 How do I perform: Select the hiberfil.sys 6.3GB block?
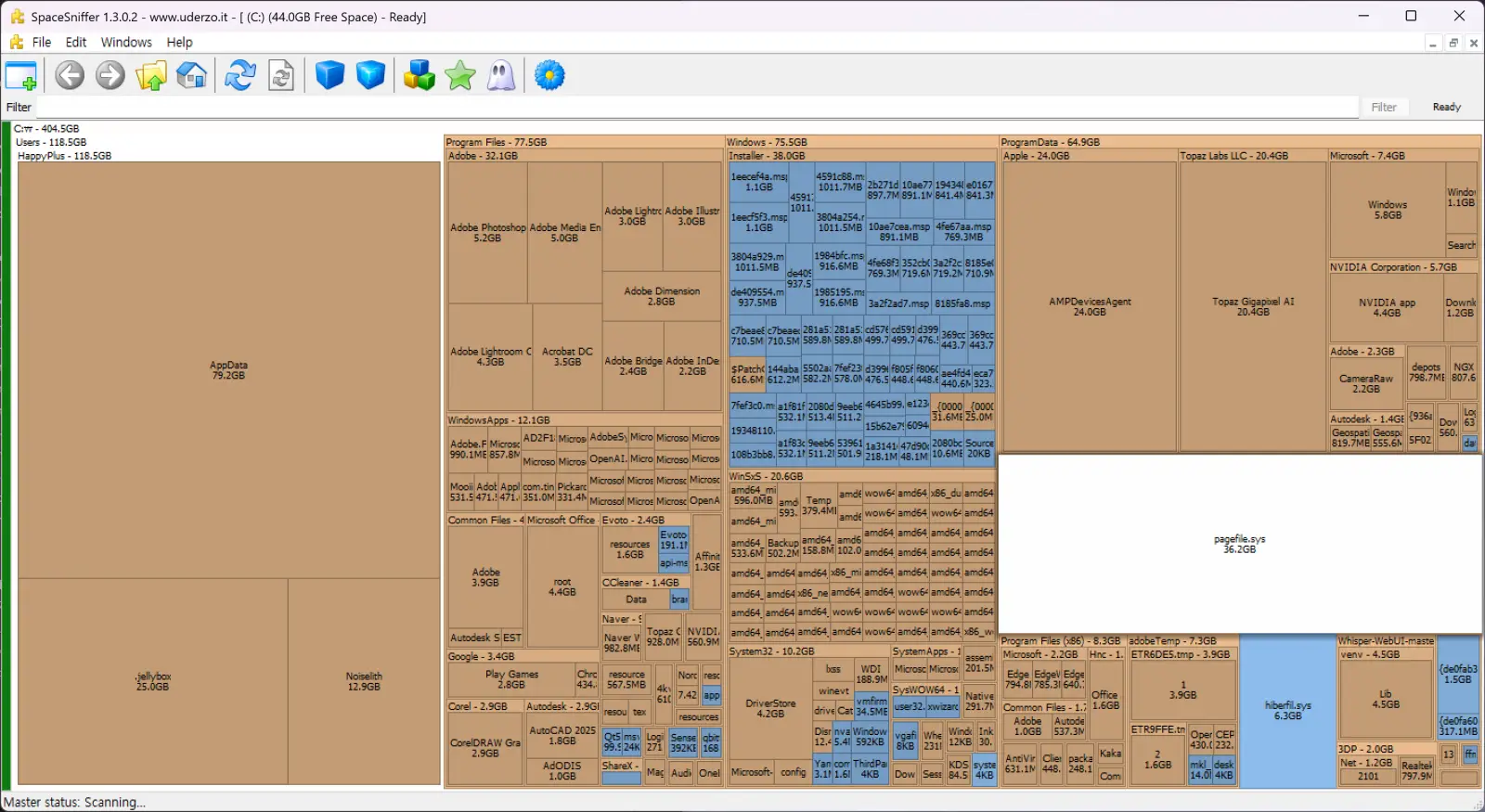click(1287, 710)
